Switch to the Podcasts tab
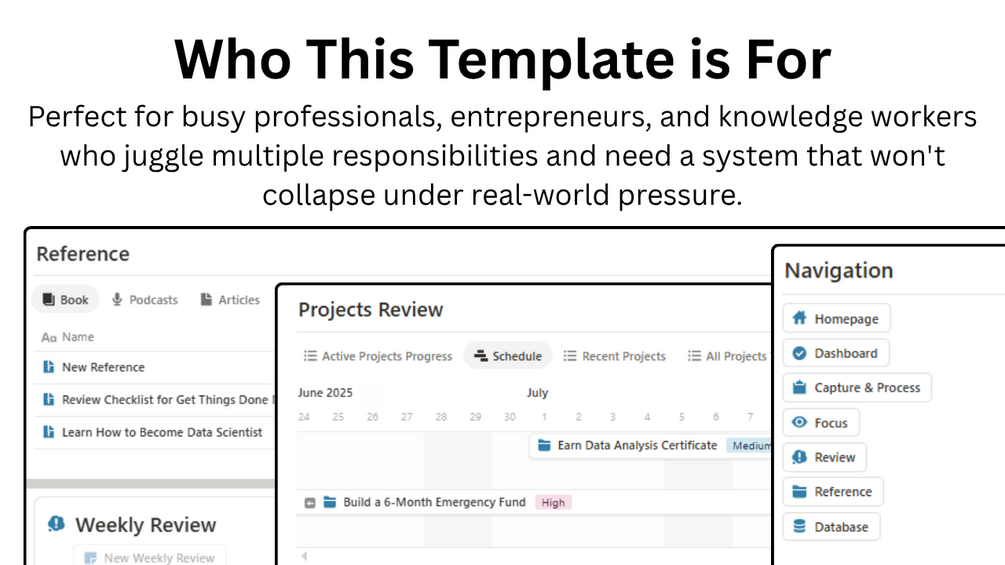This screenshot has height=565, width=1005. (x=144, y=300)
